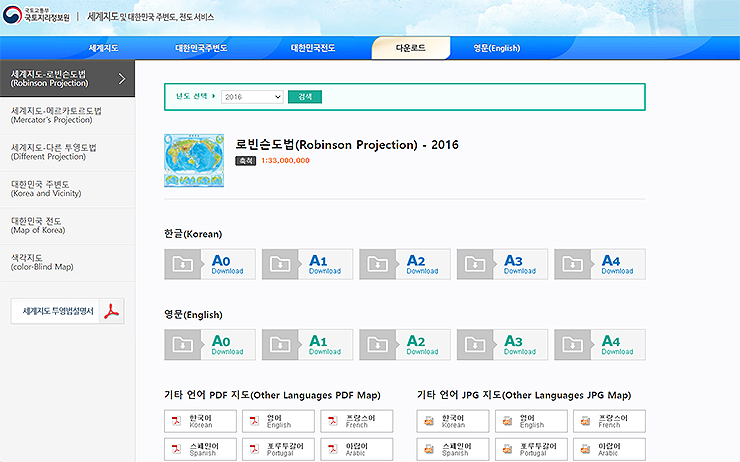Open the 대한민국전도 navigation tab
The image size is (740, 462).
(313, 48)
